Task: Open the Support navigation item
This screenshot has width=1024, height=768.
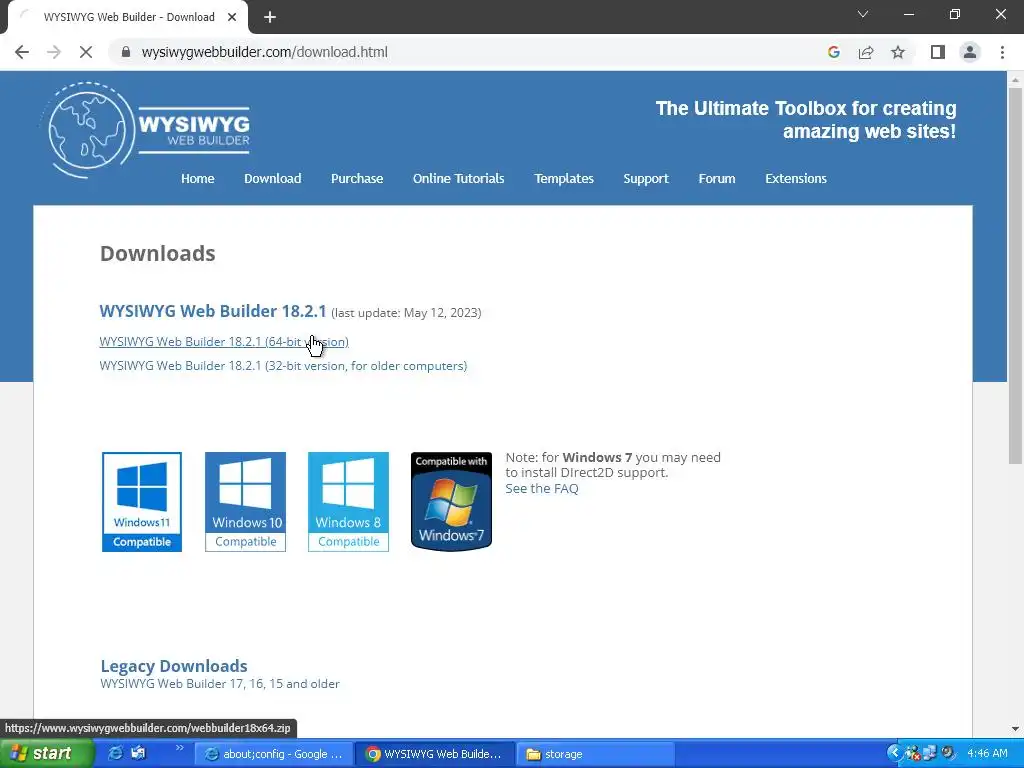Action: [x=646, y=178]
